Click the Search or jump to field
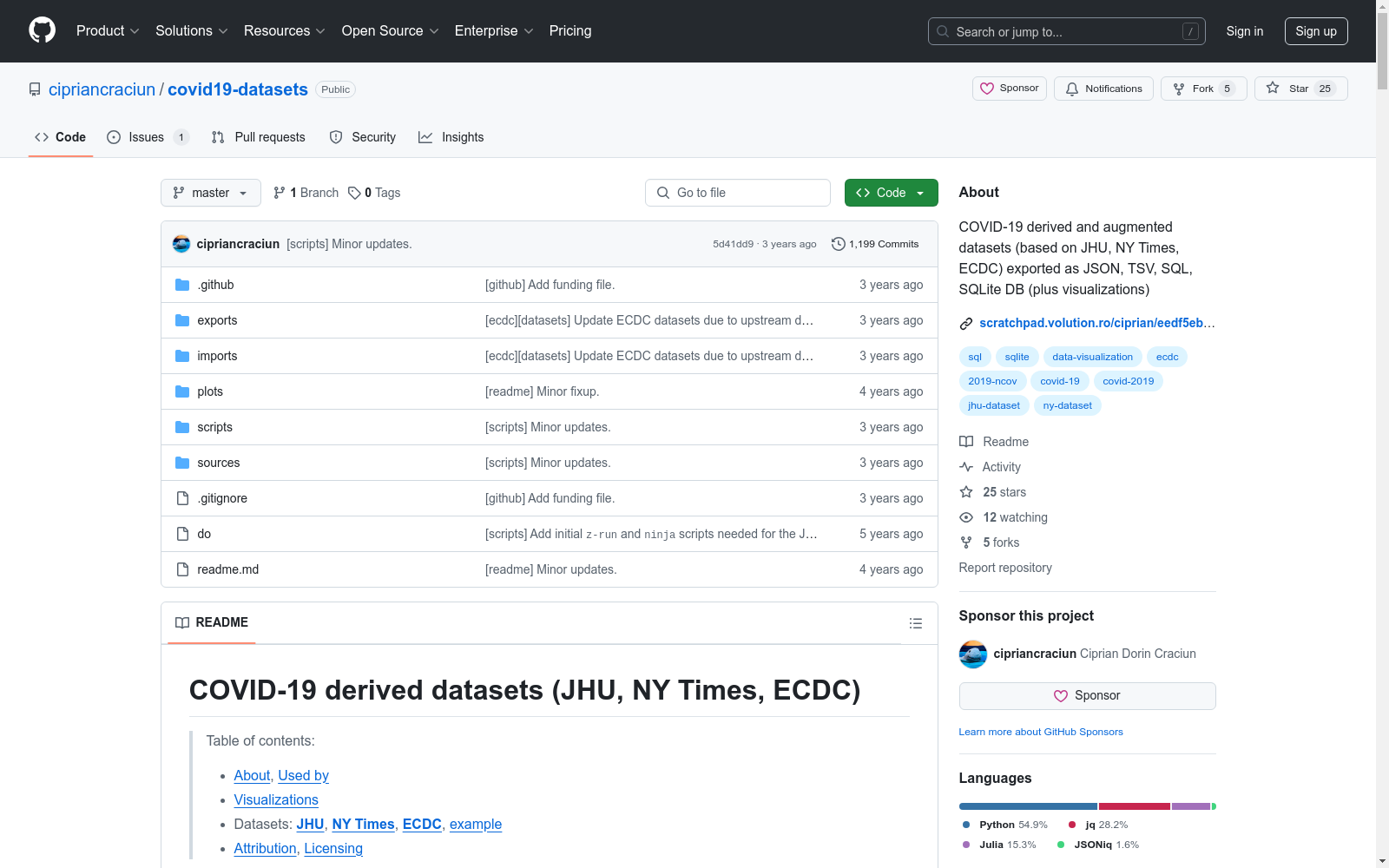The image size is (1389, 868). click(x=1067, y=31)
